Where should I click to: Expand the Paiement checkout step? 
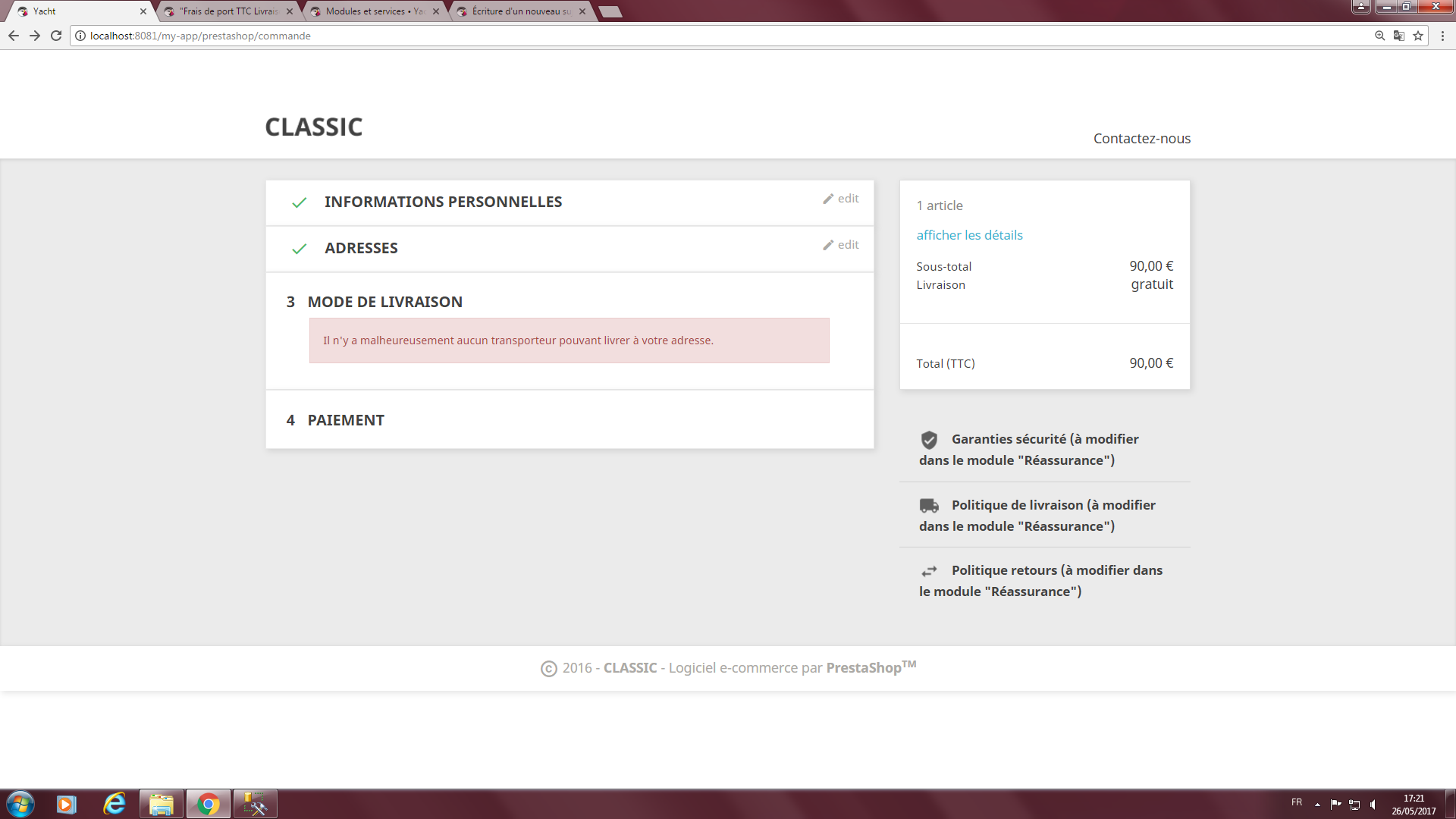point(346,420)
